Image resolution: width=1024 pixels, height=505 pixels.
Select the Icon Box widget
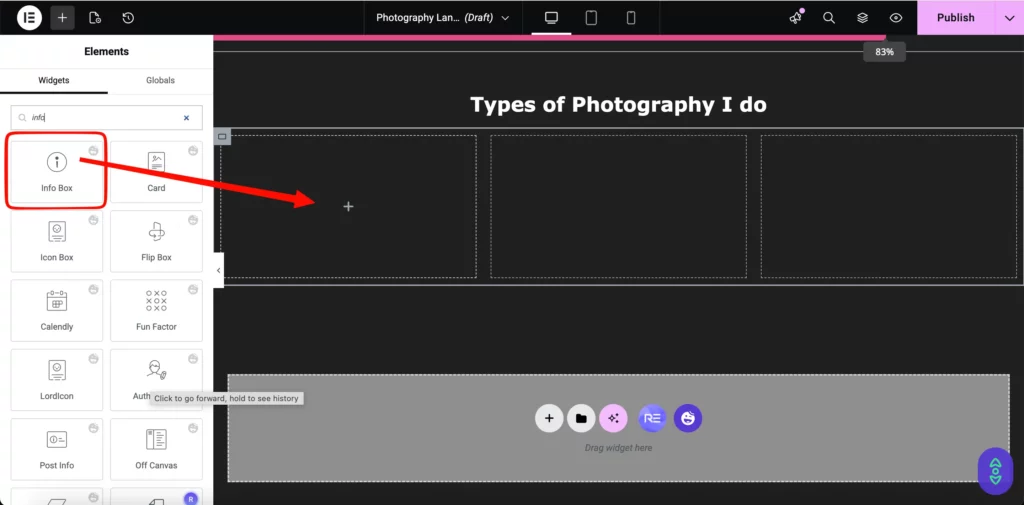57,241
